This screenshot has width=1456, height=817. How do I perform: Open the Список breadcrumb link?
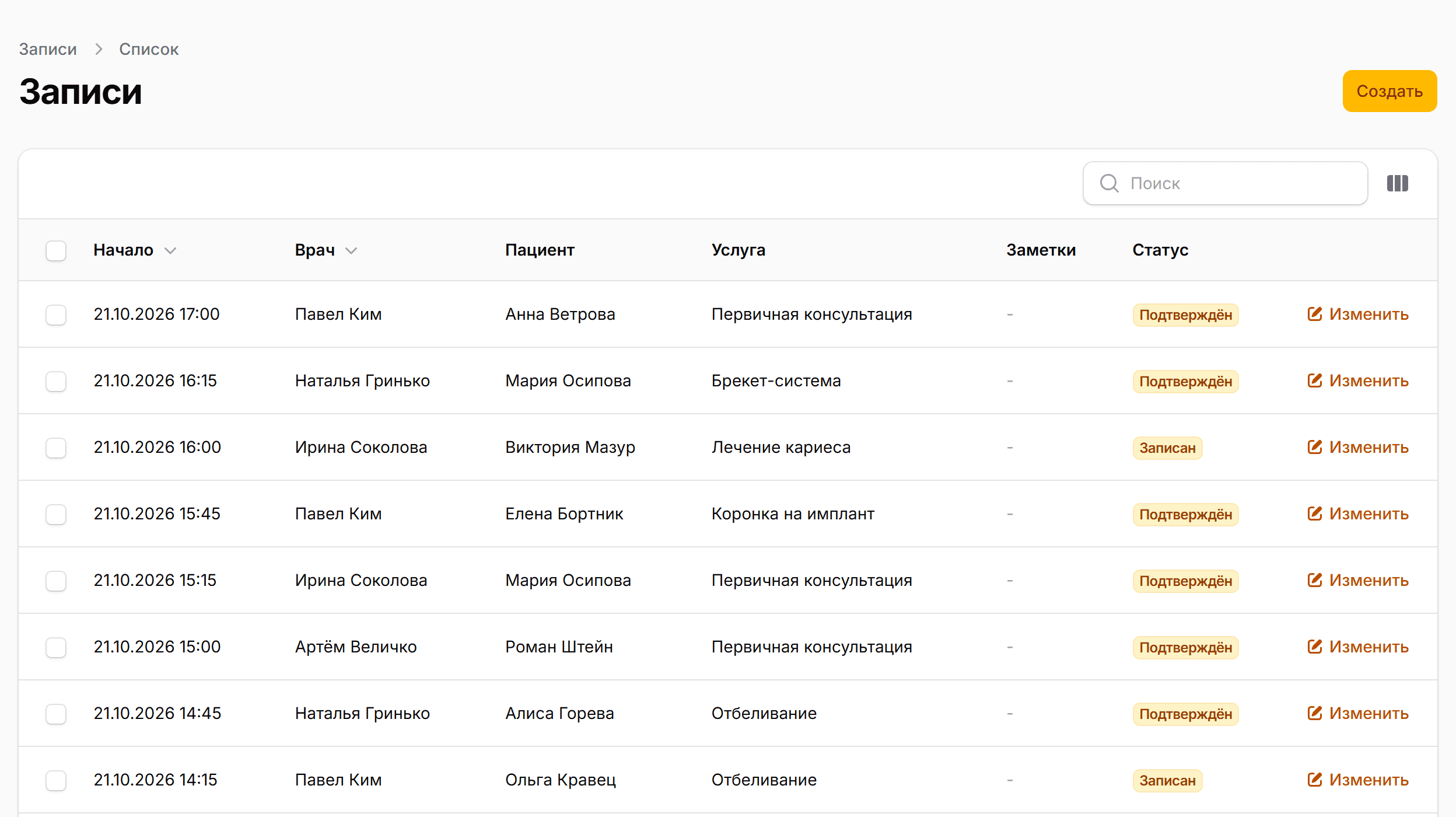click(149, 49)
